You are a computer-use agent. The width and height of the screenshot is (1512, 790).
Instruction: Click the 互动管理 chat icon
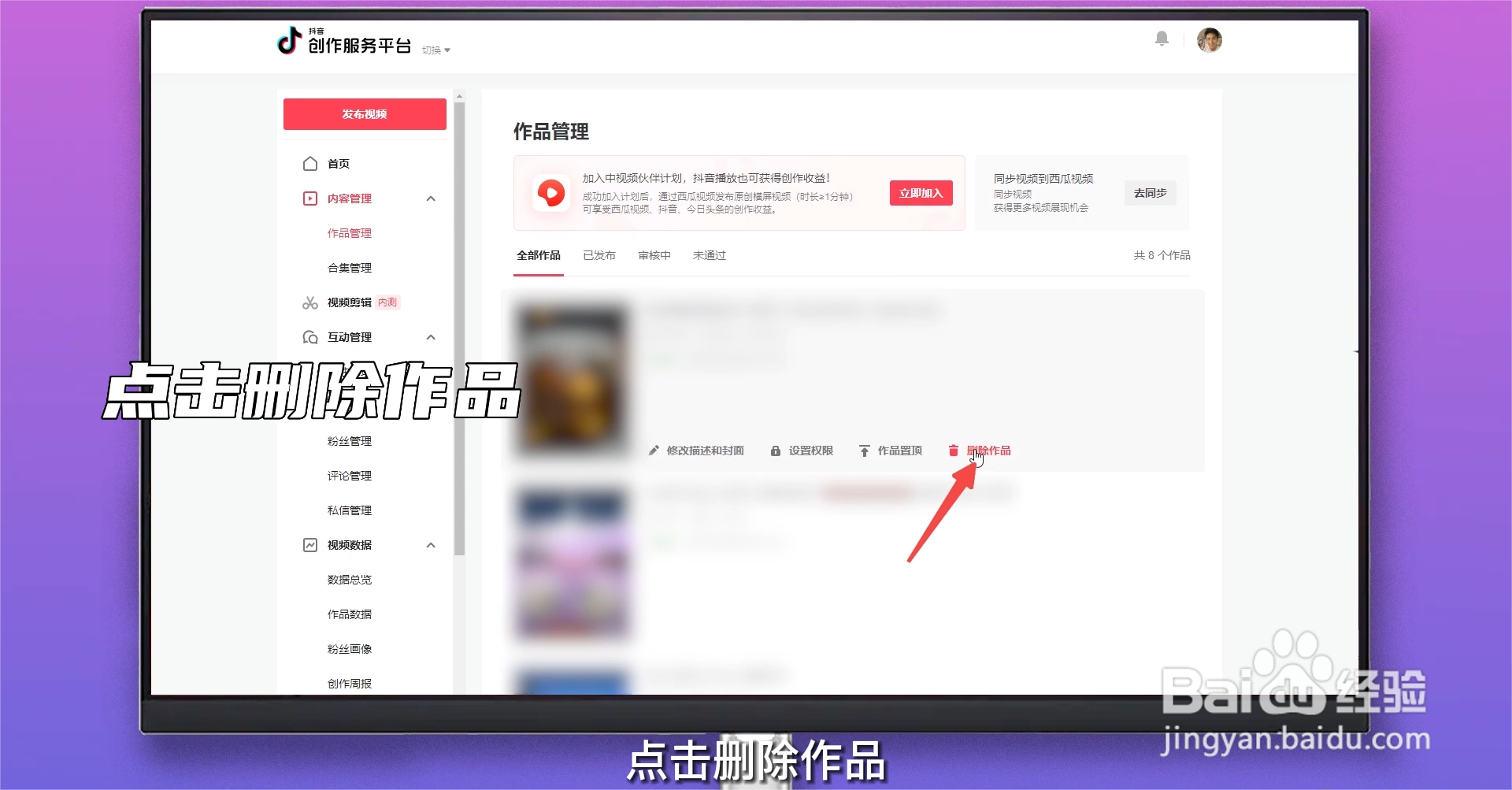pyautogui.click(x=310, y=337)
